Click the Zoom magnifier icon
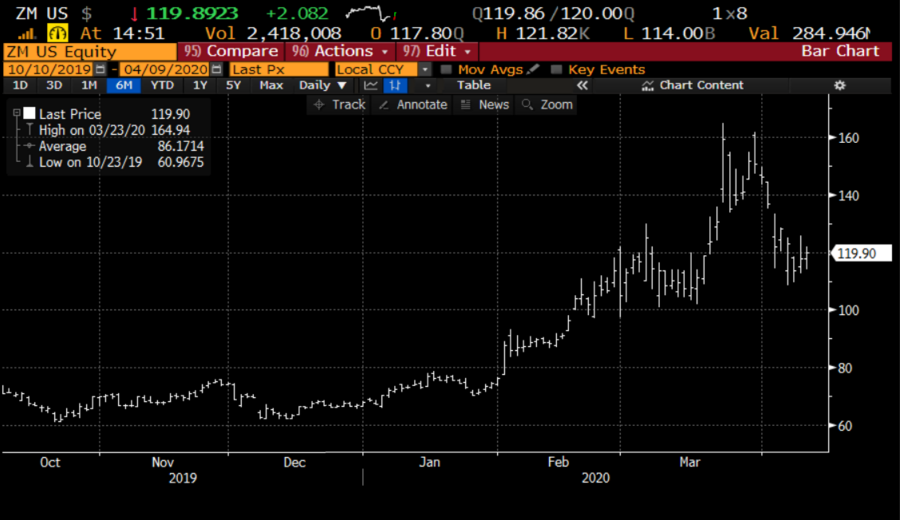 coord(527,105)
